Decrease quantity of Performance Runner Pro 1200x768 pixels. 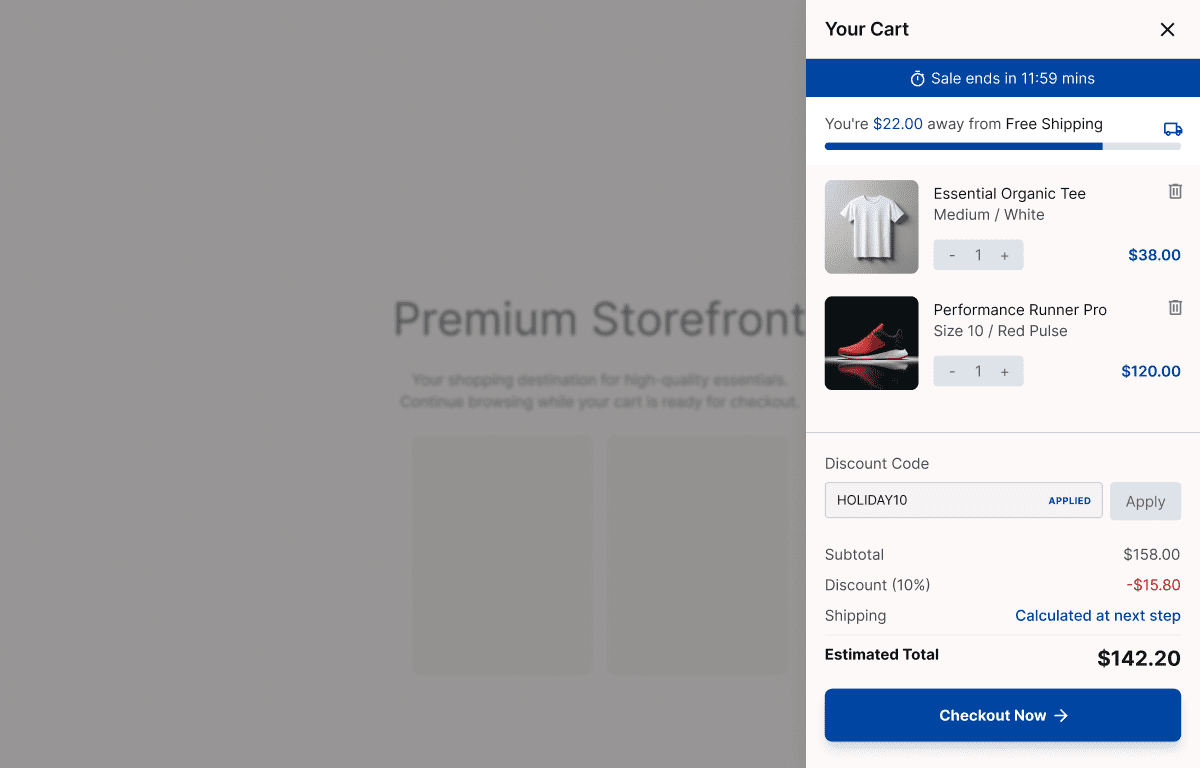coord(952,371)
